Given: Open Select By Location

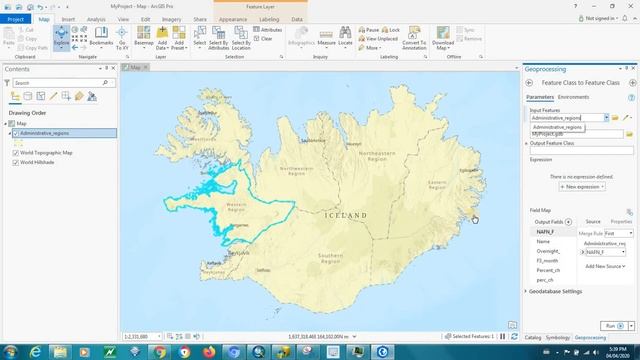Looking at the screenshot, I should tap(241, 38).
